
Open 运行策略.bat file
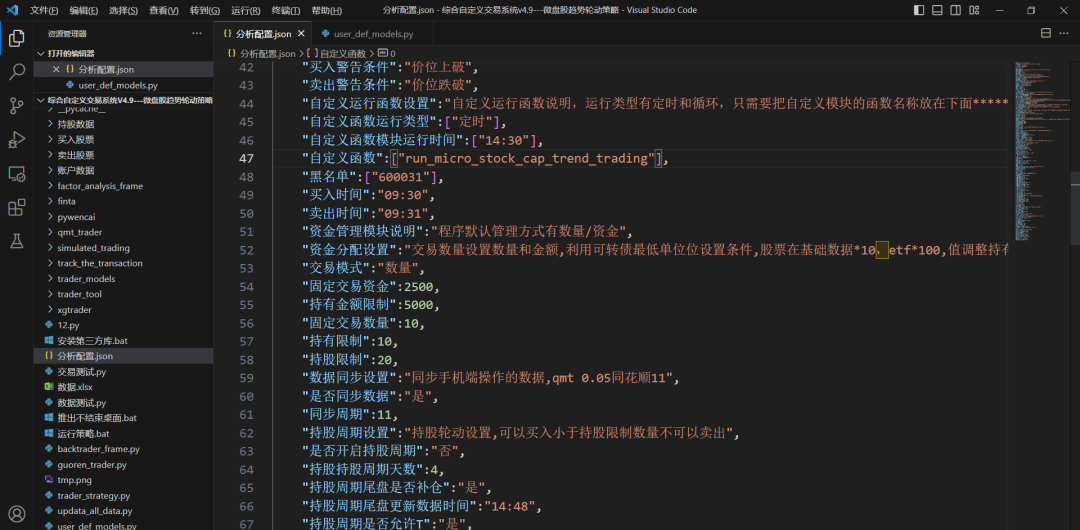coord(124,434)
